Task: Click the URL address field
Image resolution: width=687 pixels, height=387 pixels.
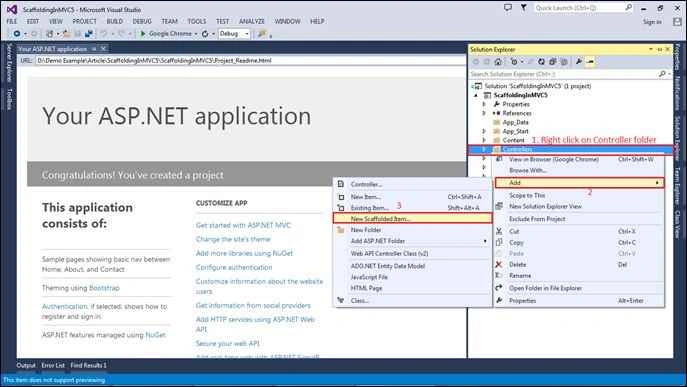Action: tap(250, 60)
